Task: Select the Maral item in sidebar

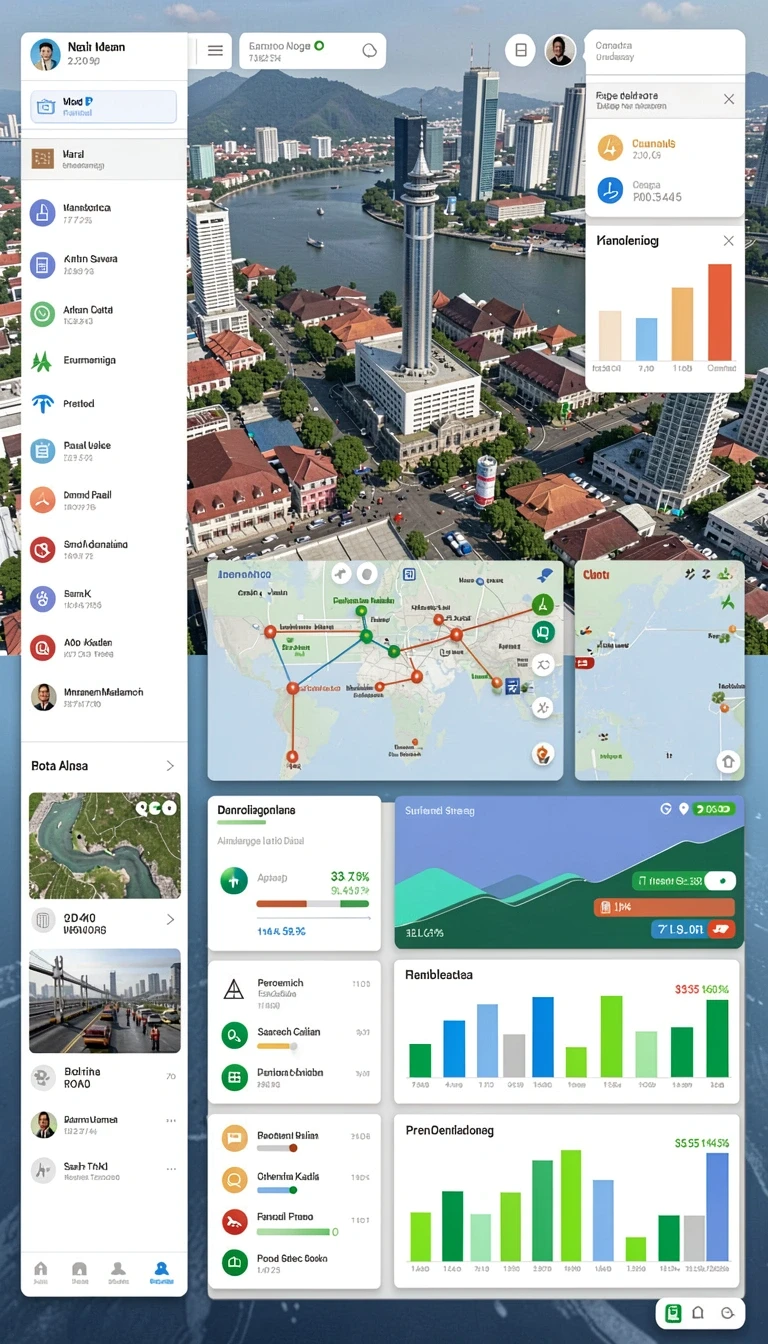Action: point(104,159)
